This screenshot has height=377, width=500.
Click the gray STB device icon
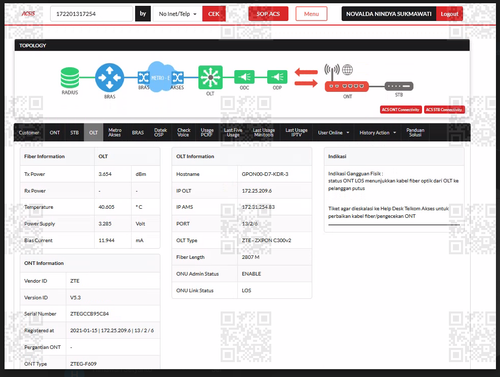(399, 86)
